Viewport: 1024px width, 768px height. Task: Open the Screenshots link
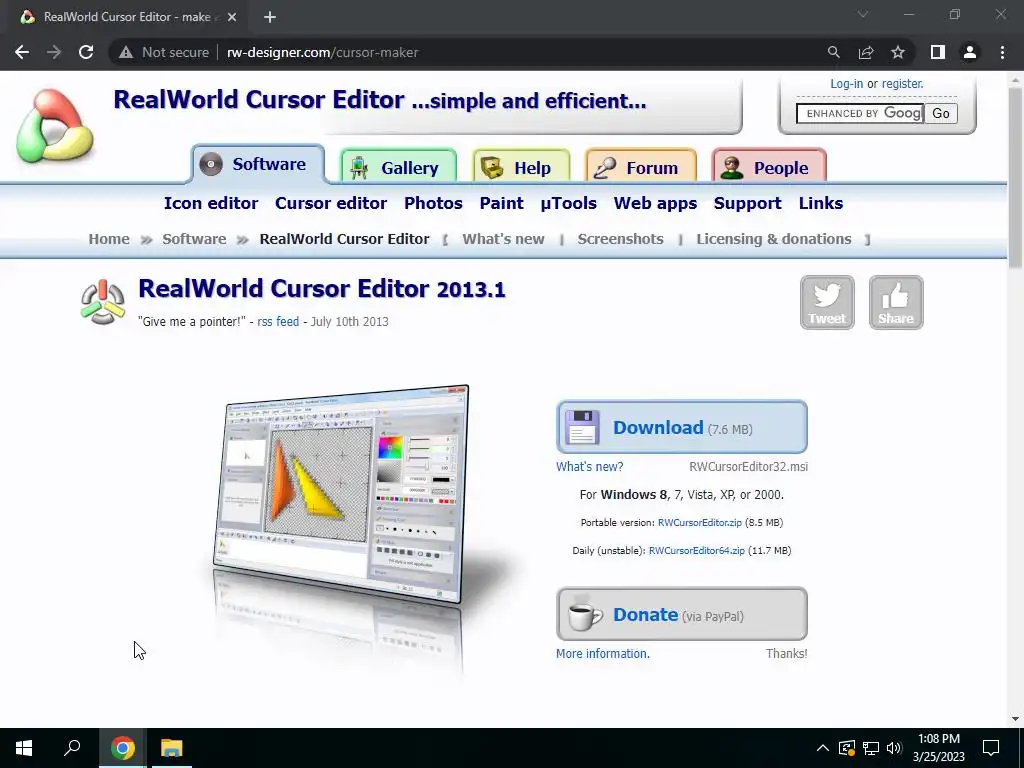click(620, 239)
